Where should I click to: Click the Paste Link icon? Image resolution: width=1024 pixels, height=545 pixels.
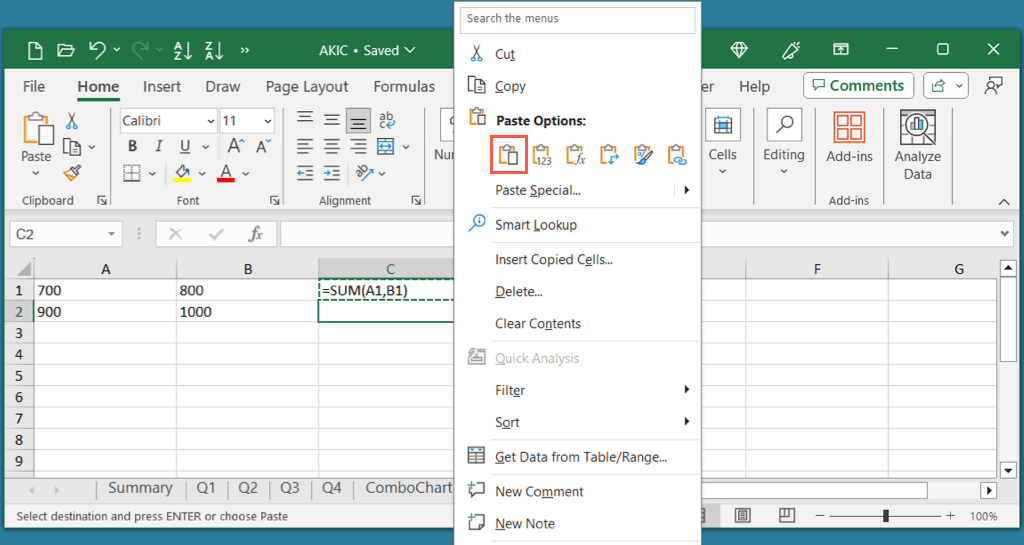pyautogui.click(x=677, y=155)
